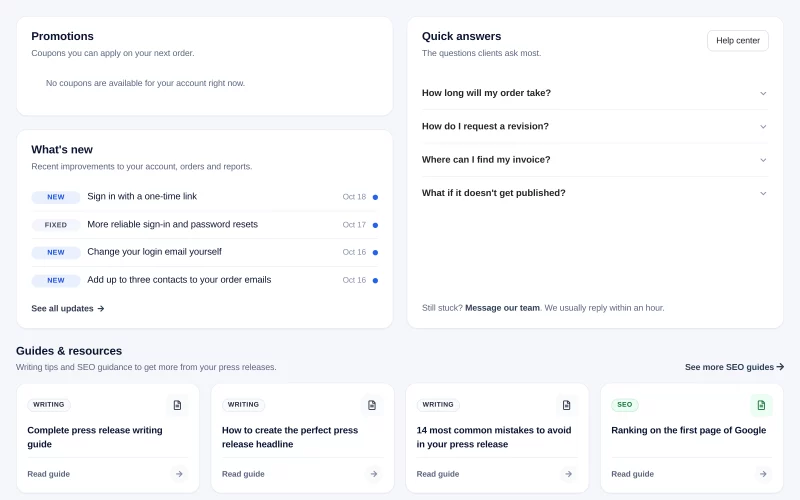Image resolution: width=800 pixels, height=500 pixels.
Task: Click arrow on perfect press release headline card
Action: (373, 474)
